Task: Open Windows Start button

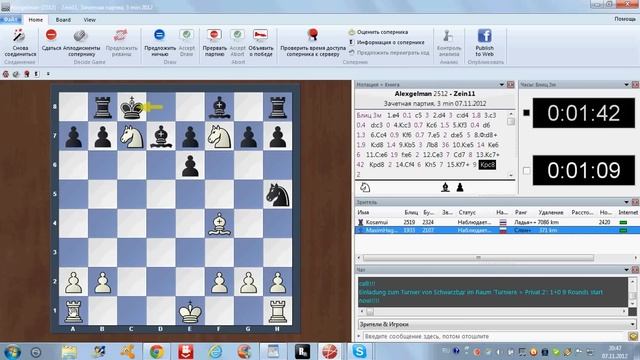Action: point(12,351)
